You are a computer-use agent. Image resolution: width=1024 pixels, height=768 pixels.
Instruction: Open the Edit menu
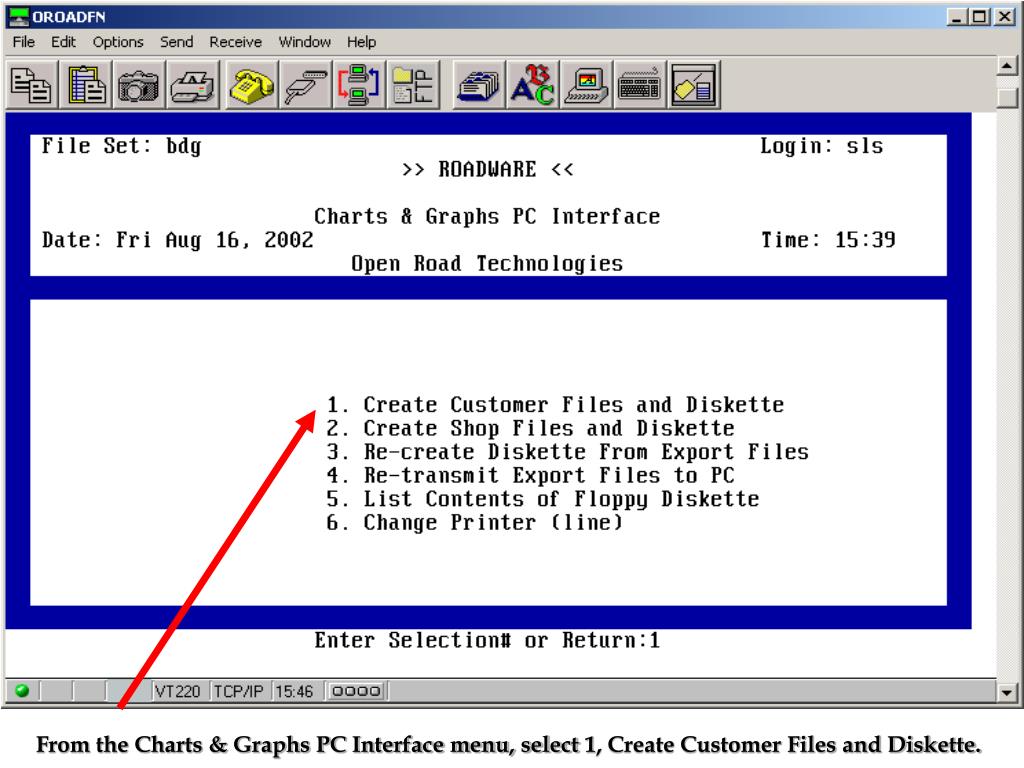pyautogui.click(x=63, y=42)
